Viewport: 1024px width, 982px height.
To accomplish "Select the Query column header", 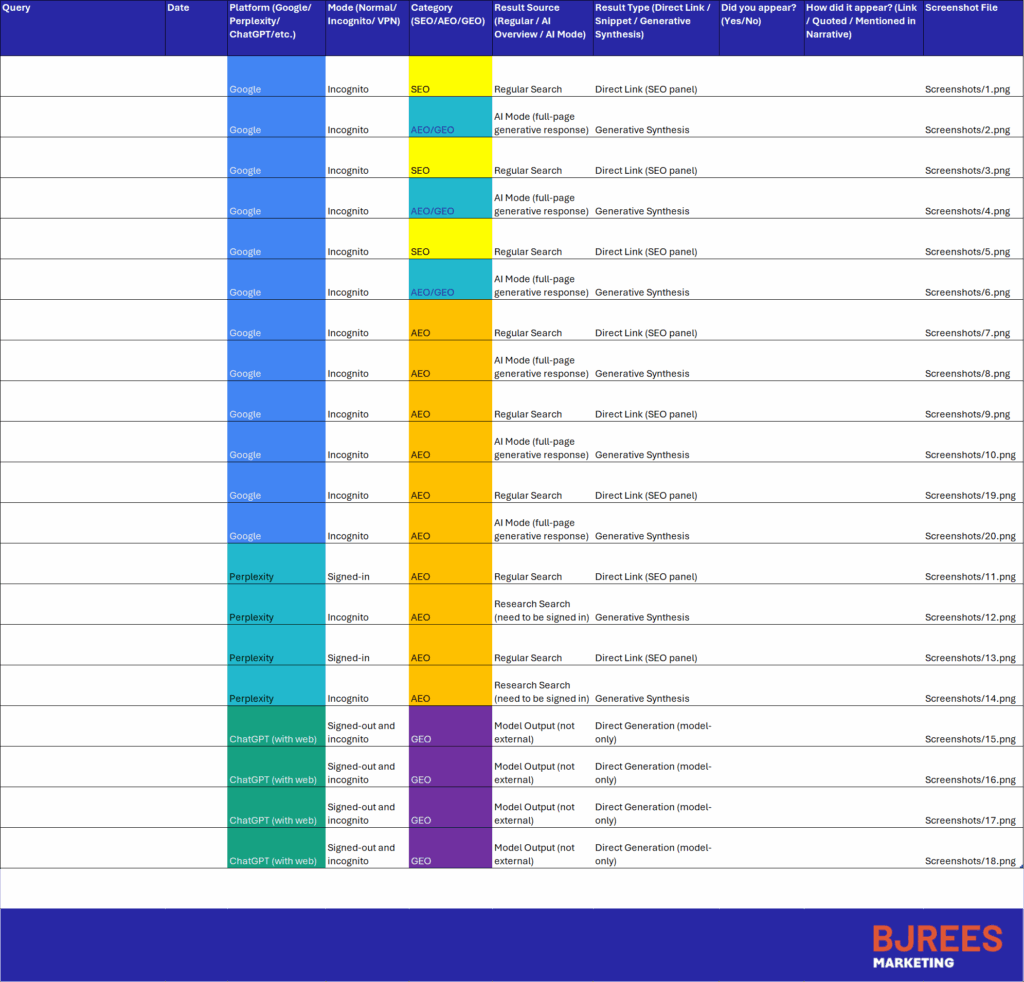I will point(82,27).
